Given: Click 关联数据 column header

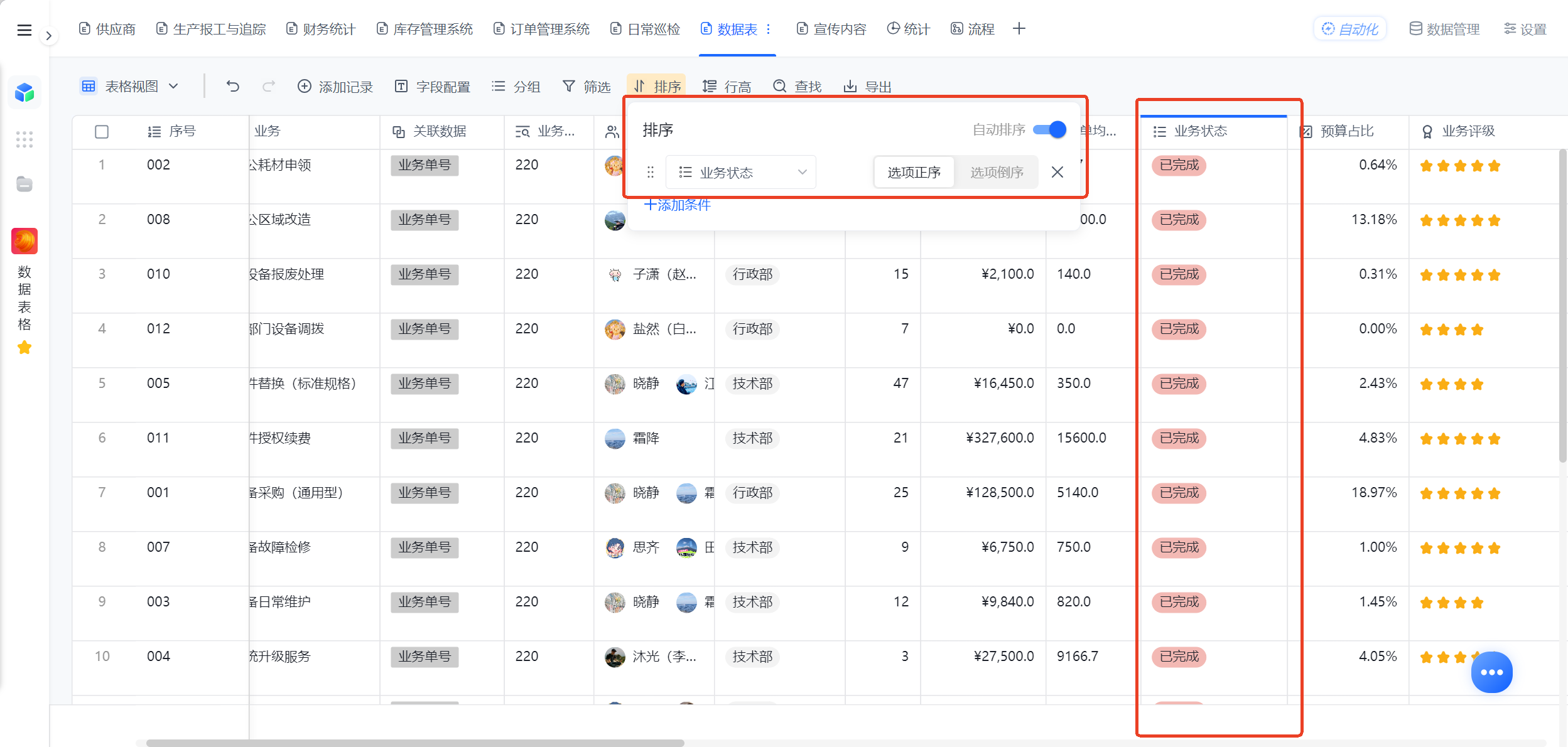Looking at the screenshot, I should (430, 131).
